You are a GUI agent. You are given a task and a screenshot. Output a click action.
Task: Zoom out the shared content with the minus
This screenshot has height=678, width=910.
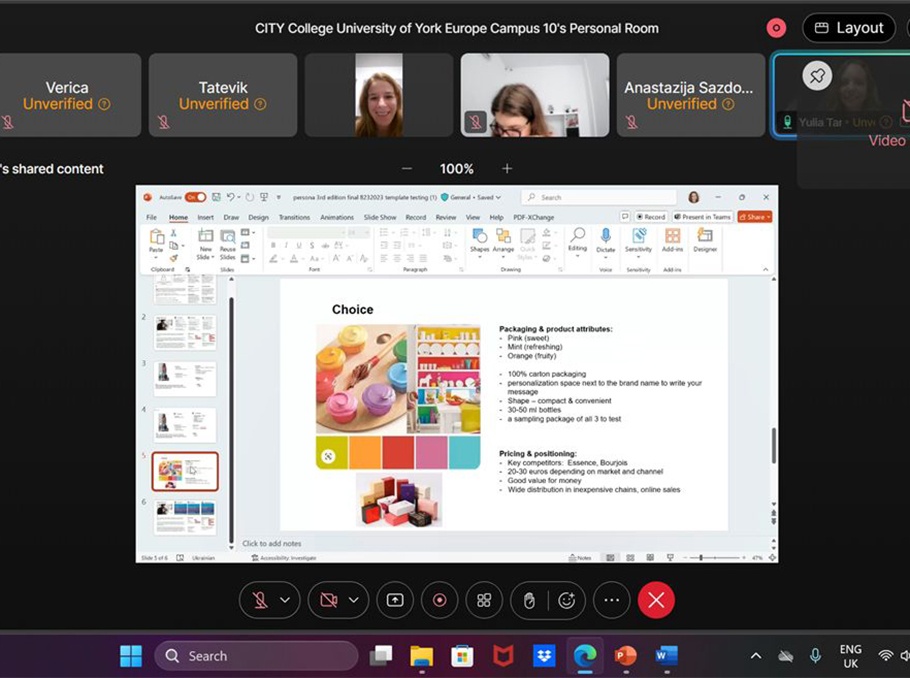(407, 168)
